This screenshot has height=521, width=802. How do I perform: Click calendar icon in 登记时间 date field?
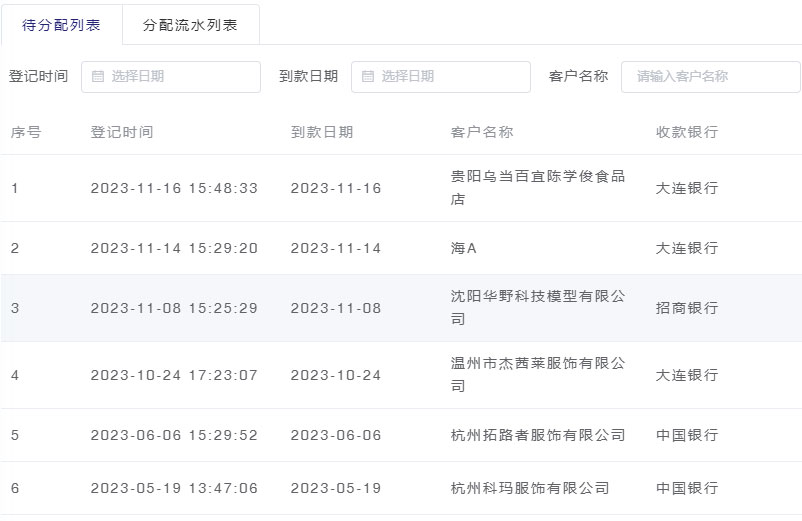pos(98,76)
